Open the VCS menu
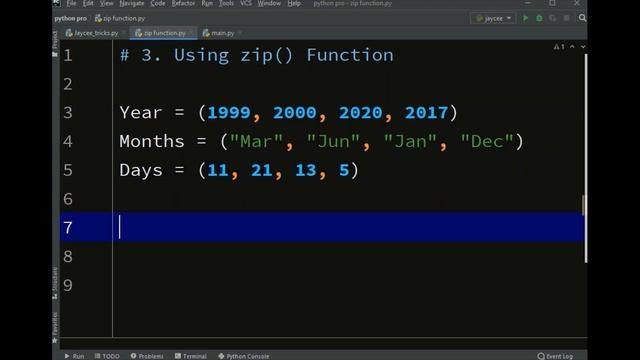The image size is (640, 360). click(x=246, y=3)
